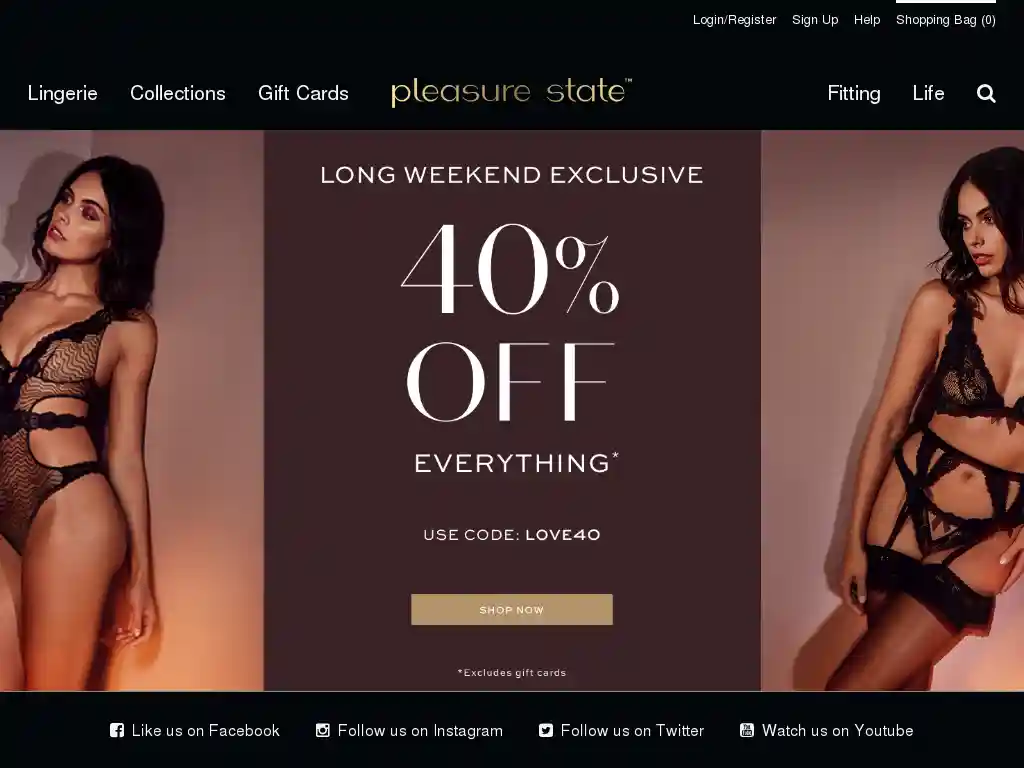Click the Youtube icon in footer
This screenshot has width=1024, height=768.
[x=746, y=730]
